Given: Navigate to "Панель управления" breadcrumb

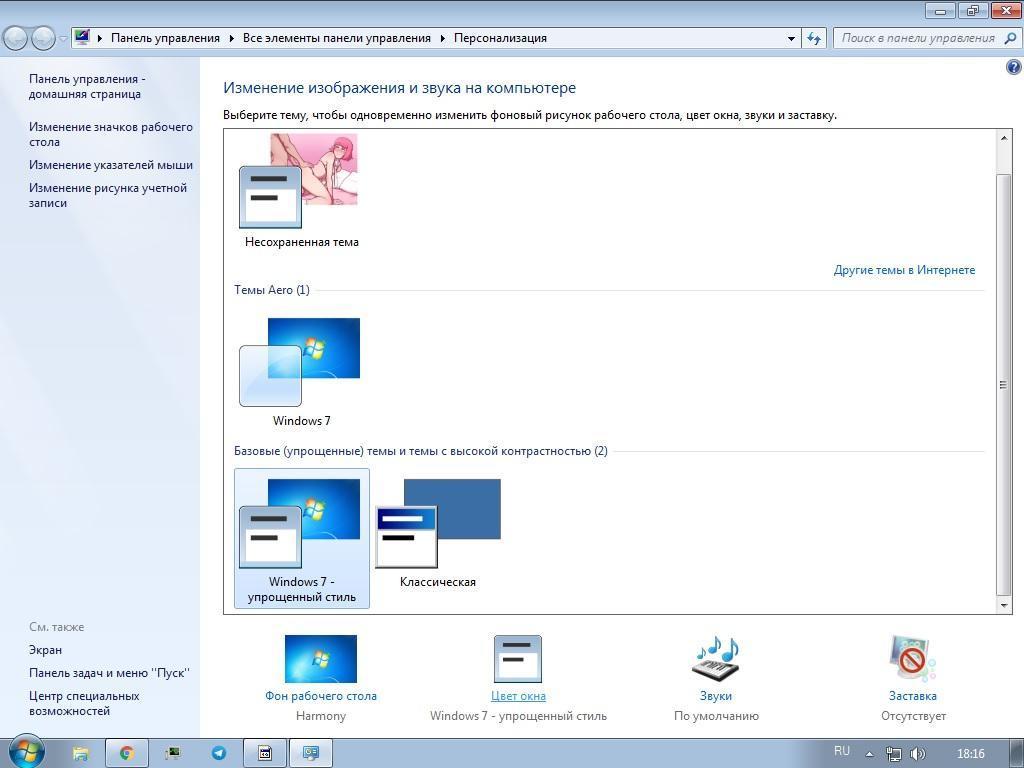Looking at the screenshot, I should click(x=165, y=38).
